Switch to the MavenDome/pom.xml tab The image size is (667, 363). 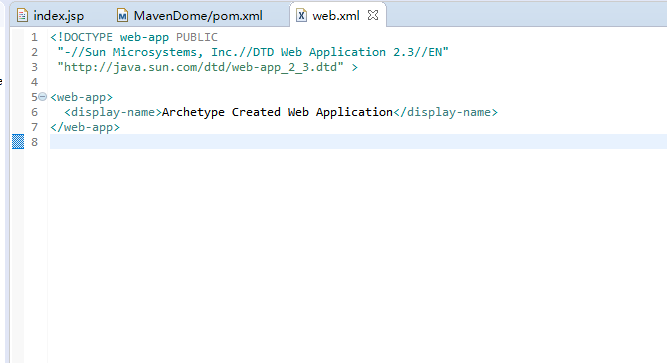(190, 16)
